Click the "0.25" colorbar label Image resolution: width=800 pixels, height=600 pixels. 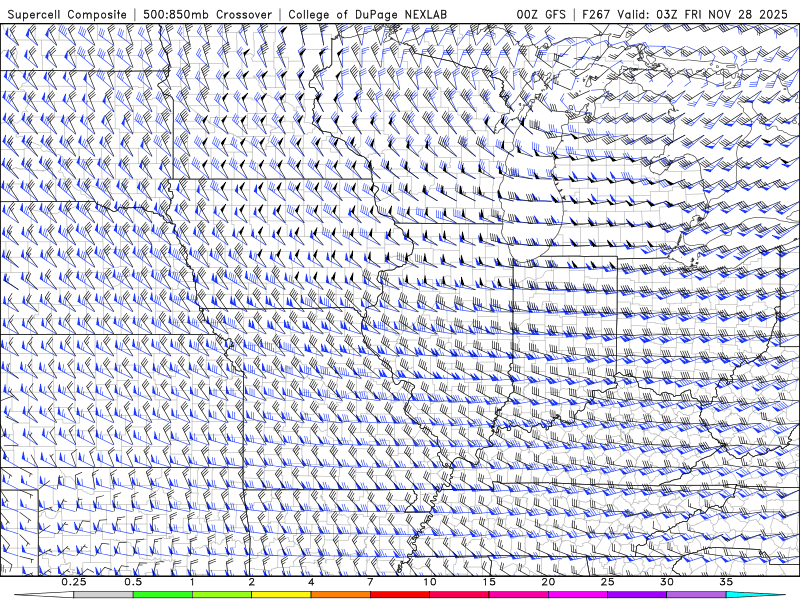(74, 582)
